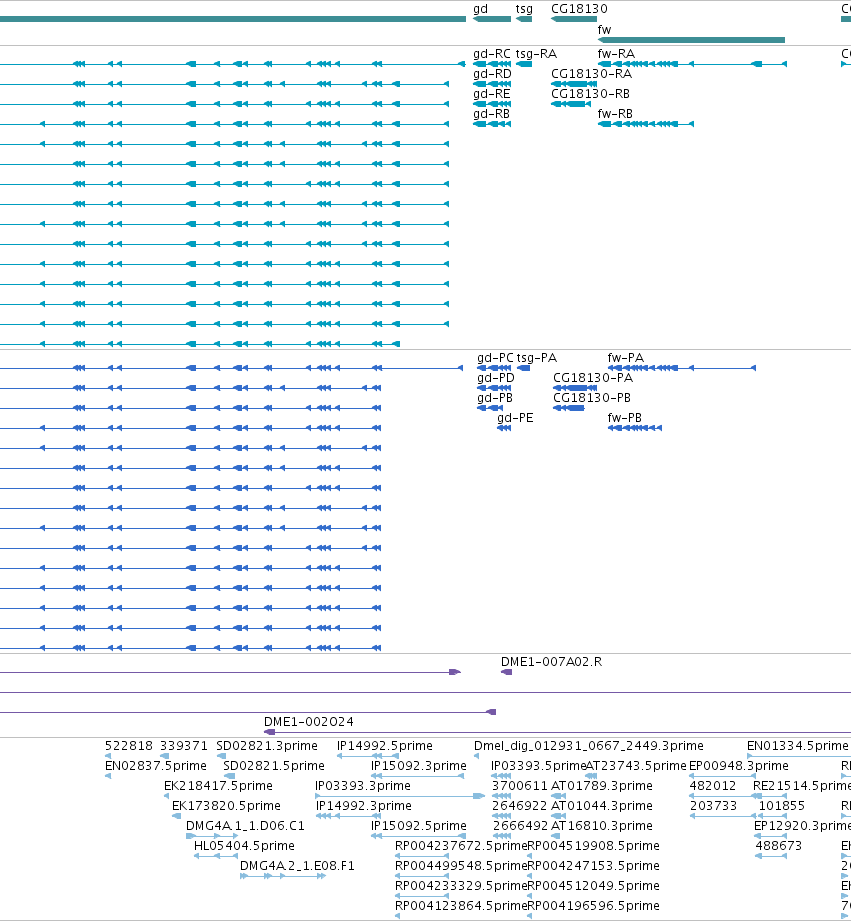Click the 203733 EST label
Screen dimensions: 851x921
coord(713,806)
